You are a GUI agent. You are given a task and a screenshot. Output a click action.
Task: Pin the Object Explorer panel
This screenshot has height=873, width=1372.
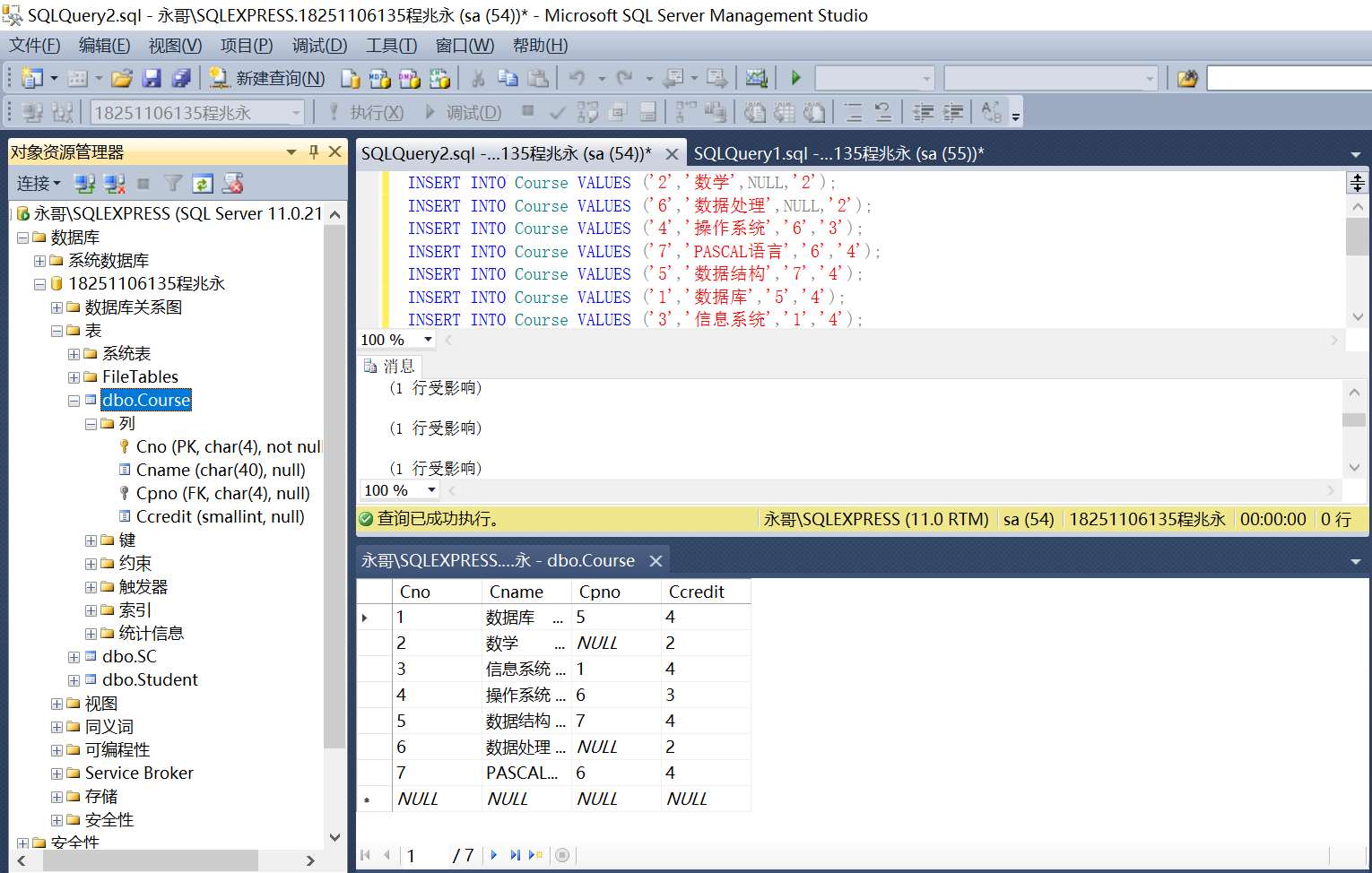(314, 152)
